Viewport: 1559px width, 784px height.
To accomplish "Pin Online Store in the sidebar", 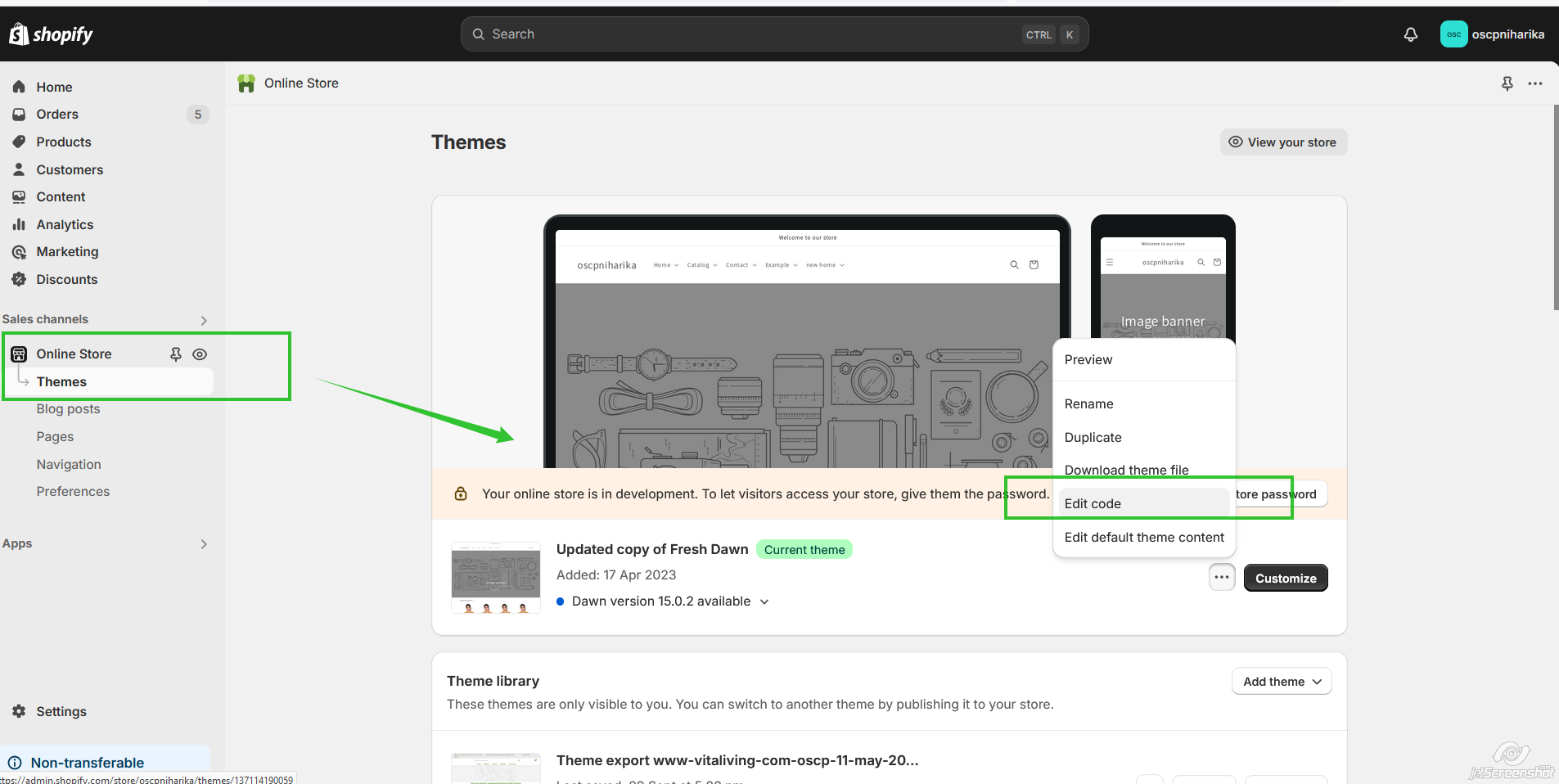I will [x=175, y=354].
